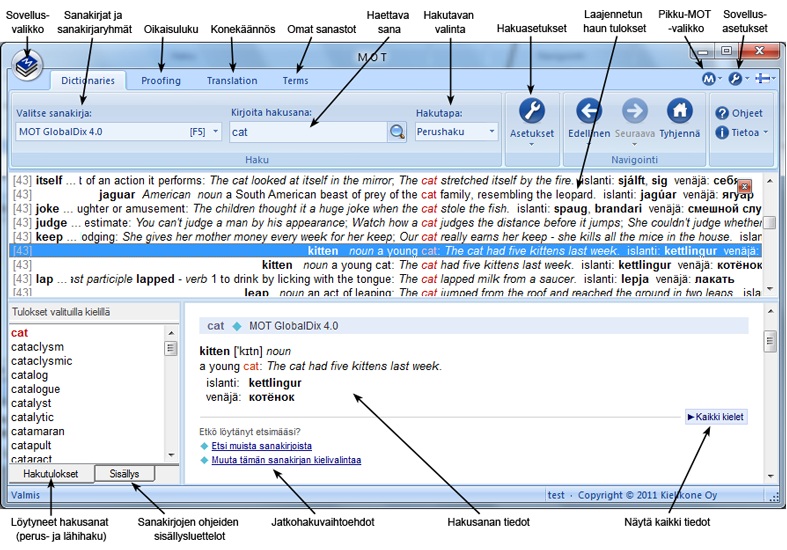Open the Finnish flag language menu

click(x=763, y=79)
